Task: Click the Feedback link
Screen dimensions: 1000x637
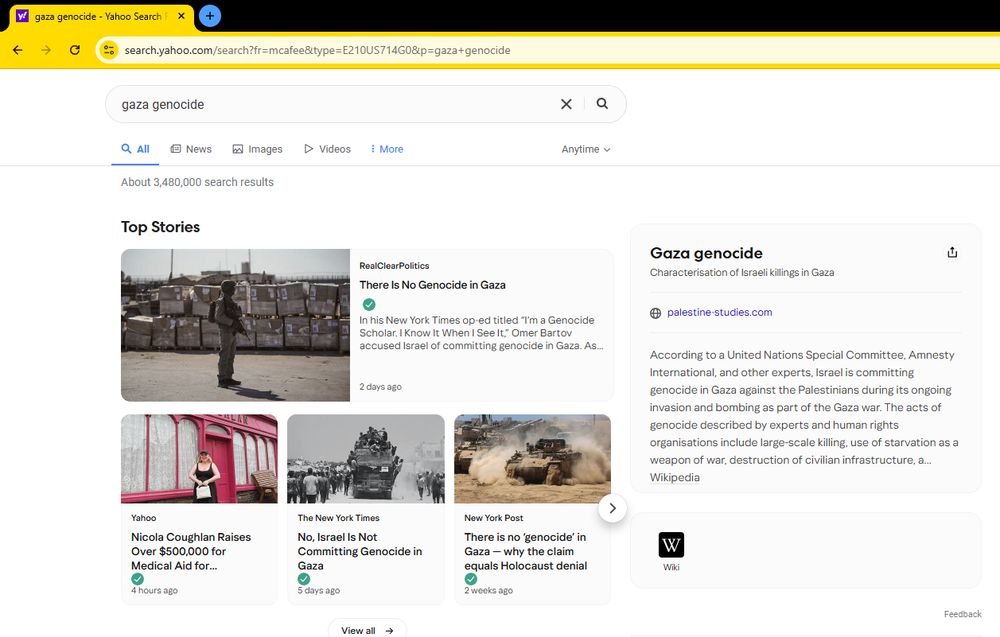Action: [x=962, y=614]
